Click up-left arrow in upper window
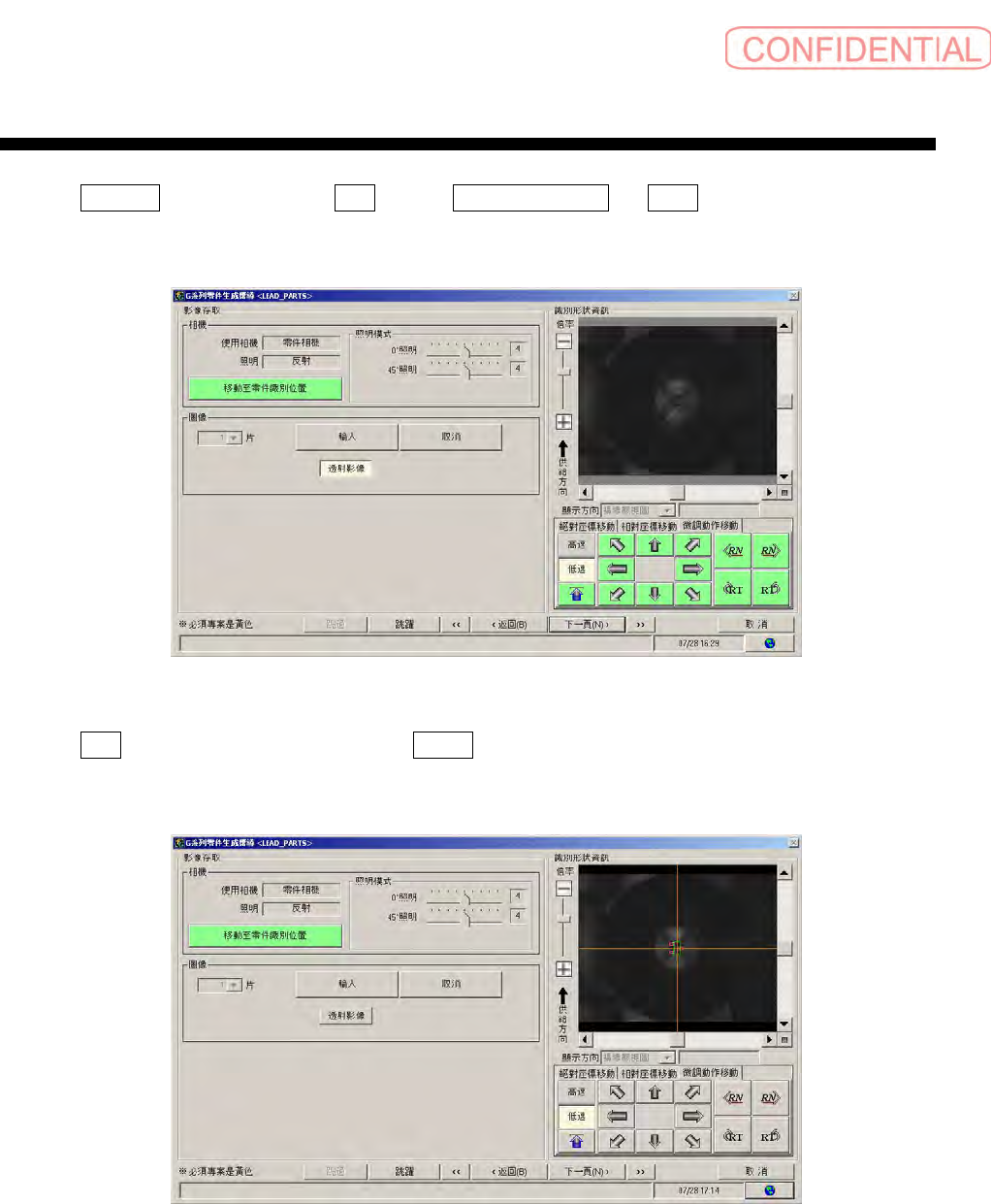The image size is (992, 1204). tap(616, 545)
